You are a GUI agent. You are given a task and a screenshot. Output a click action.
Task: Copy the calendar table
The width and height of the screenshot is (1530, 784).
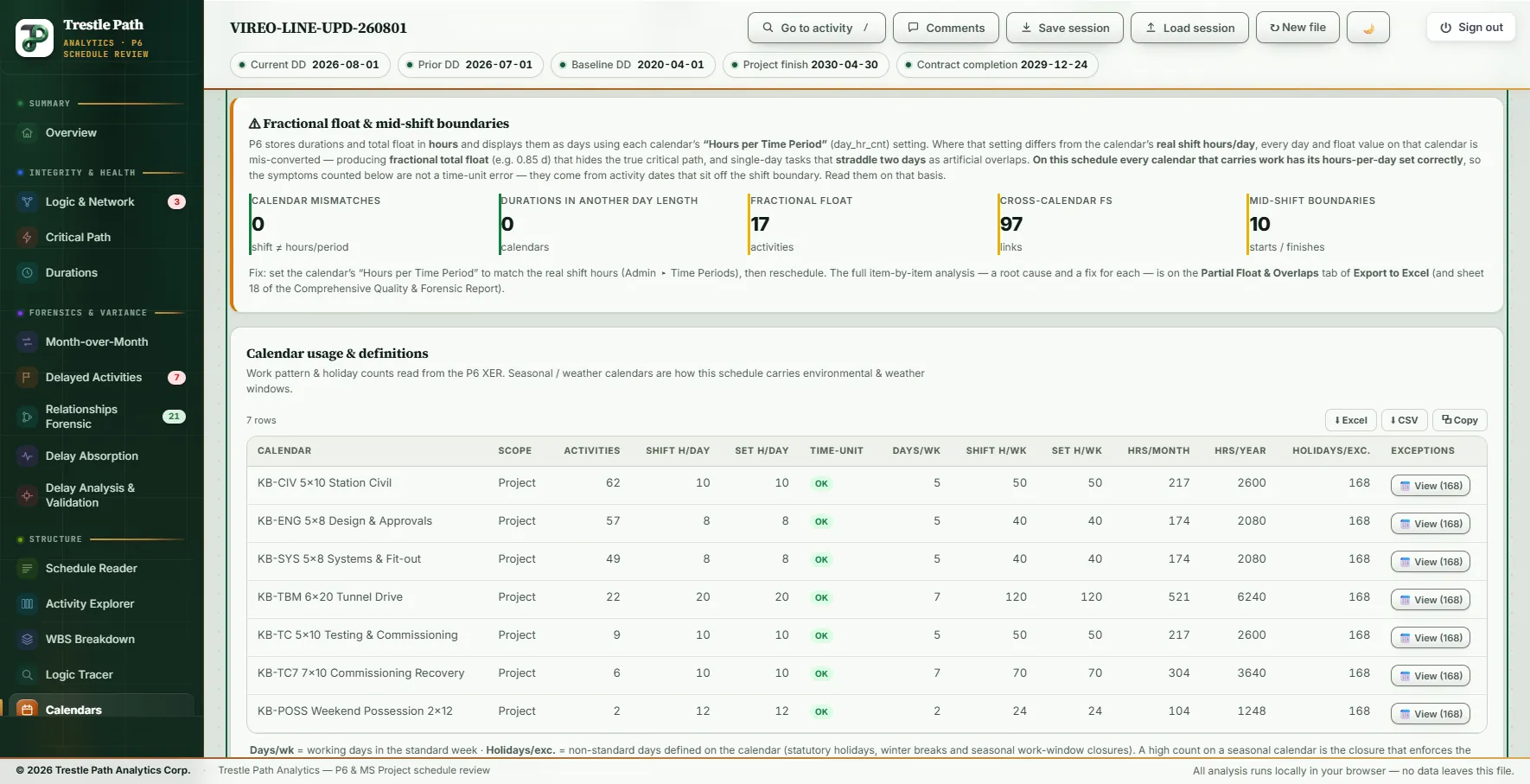pos(1460,420)
